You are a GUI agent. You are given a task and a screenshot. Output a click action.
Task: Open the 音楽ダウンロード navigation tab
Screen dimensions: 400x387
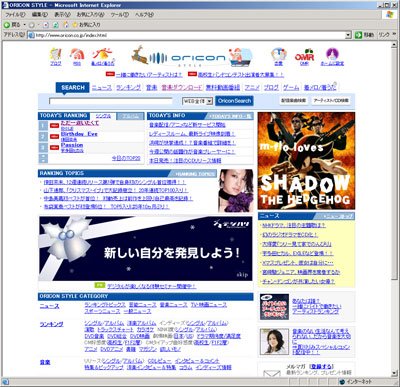point(182,88)
